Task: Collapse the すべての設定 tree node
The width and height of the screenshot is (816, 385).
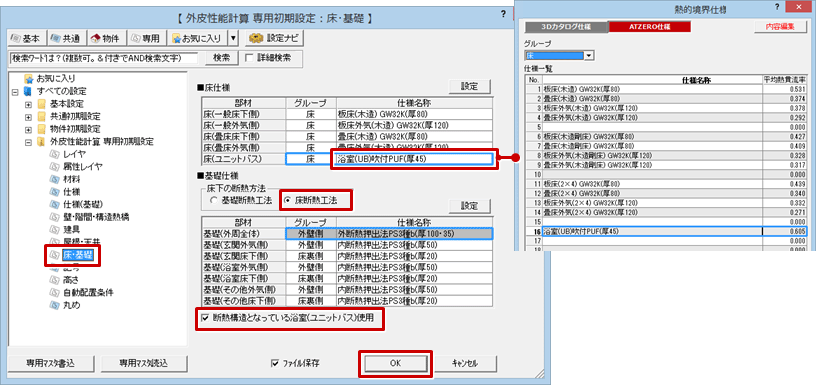Action: tap(15, 92)
